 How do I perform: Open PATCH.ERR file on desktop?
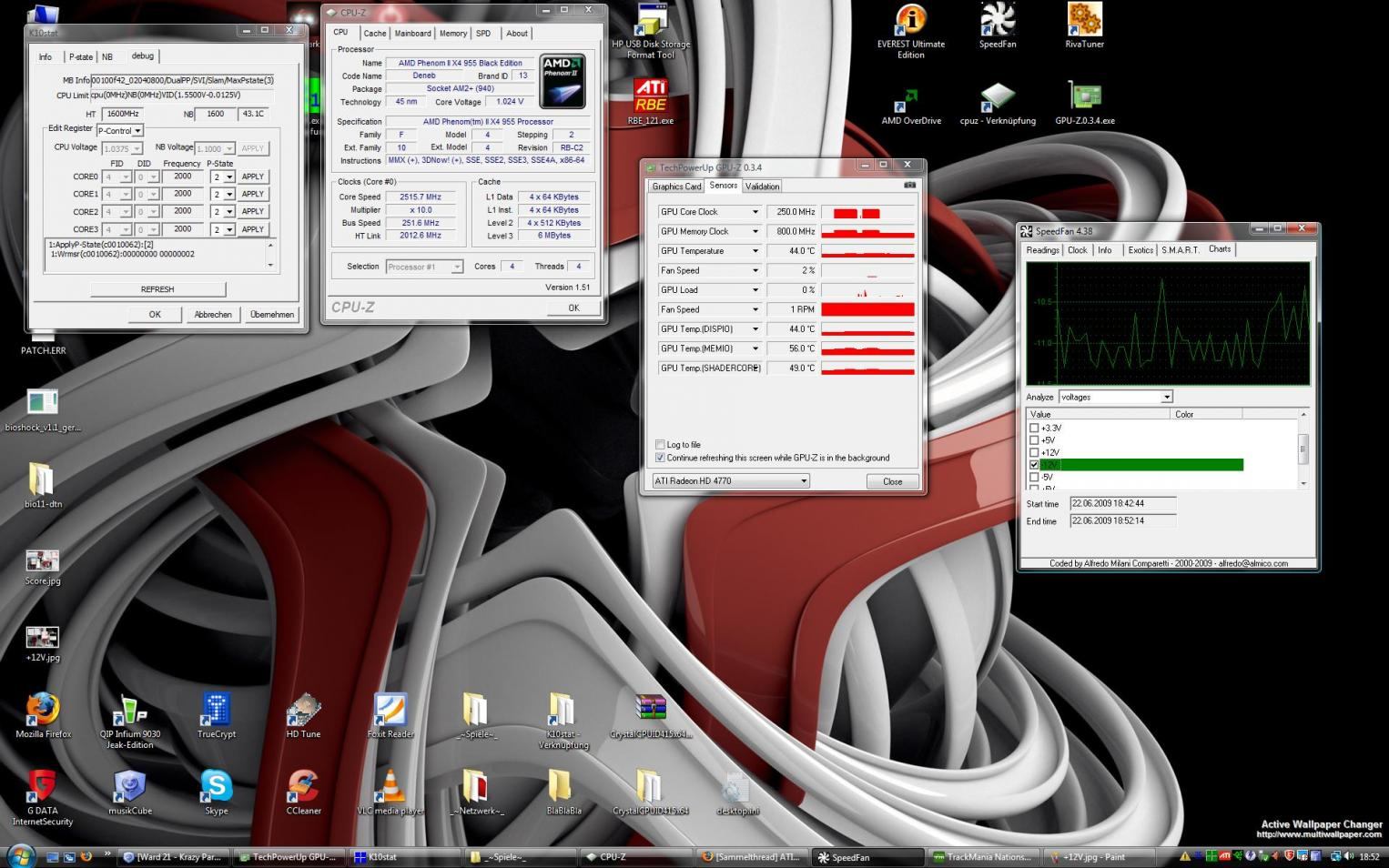(x=43, y=344)
